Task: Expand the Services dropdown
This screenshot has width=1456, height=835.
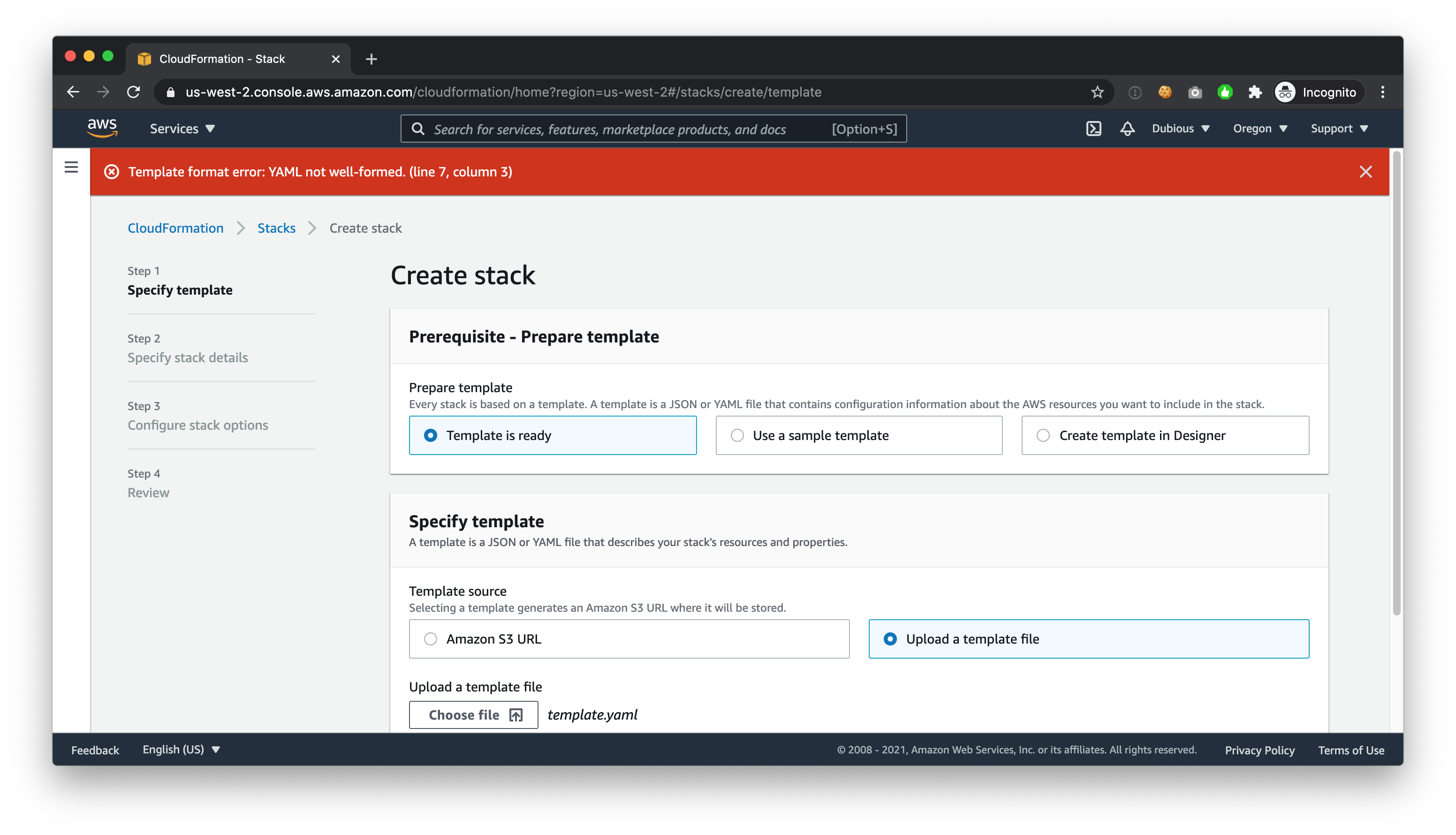Action: [x=182, y=129]
